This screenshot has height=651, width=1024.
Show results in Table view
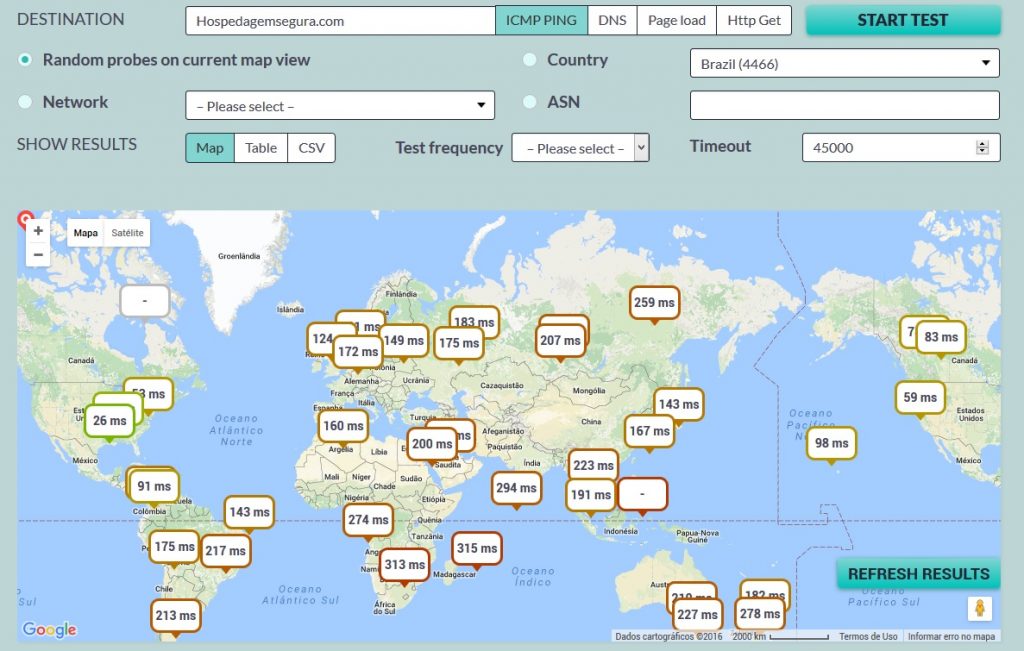tap(261, 148)
